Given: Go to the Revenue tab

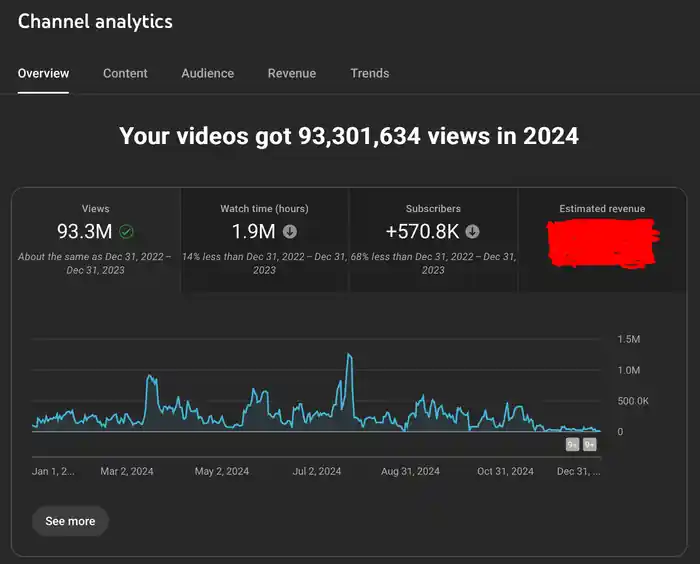Looking at the screenshot, I should pyautogui.click(x=292, y=73).
